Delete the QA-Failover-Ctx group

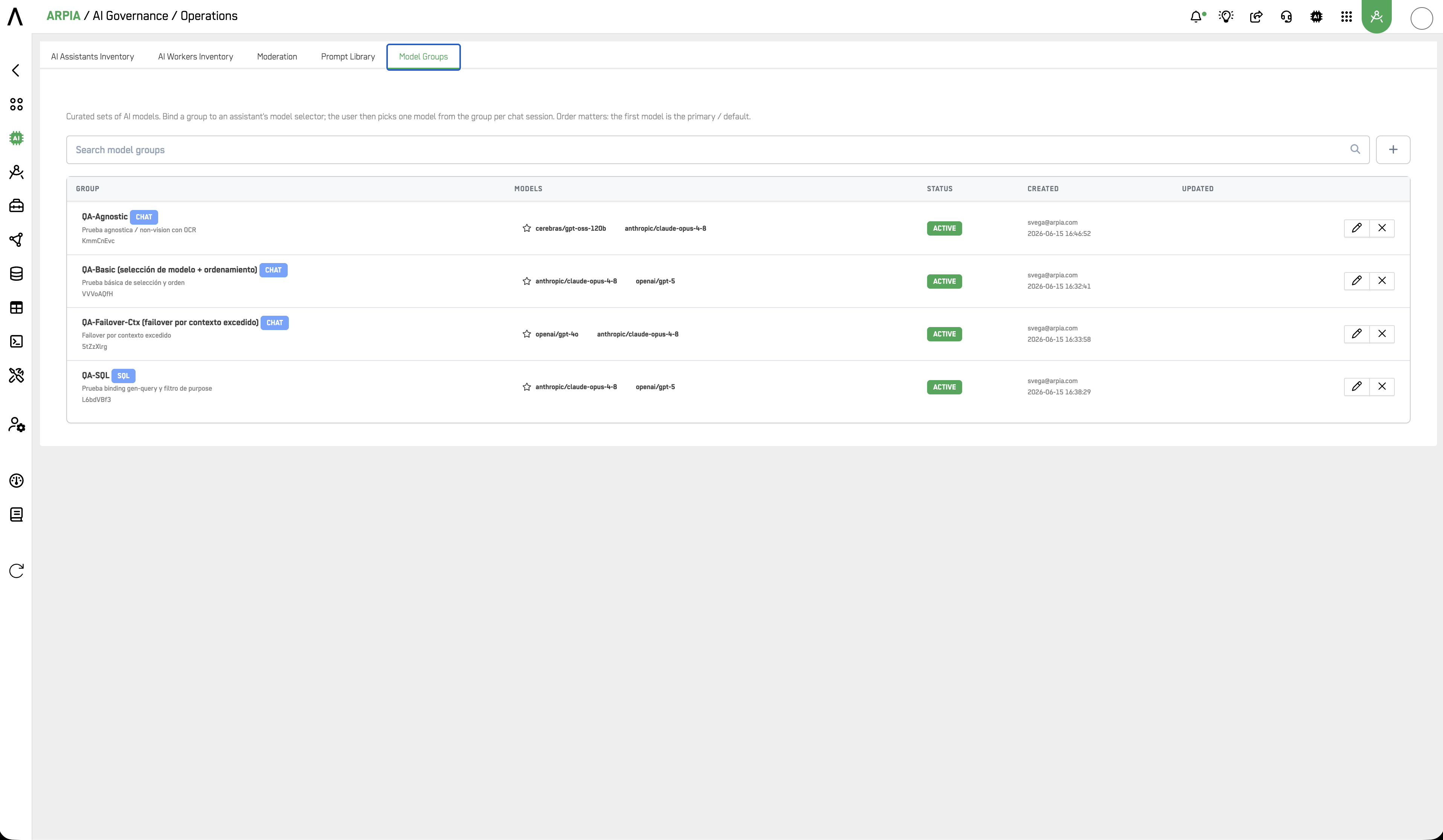point(1382,333)
